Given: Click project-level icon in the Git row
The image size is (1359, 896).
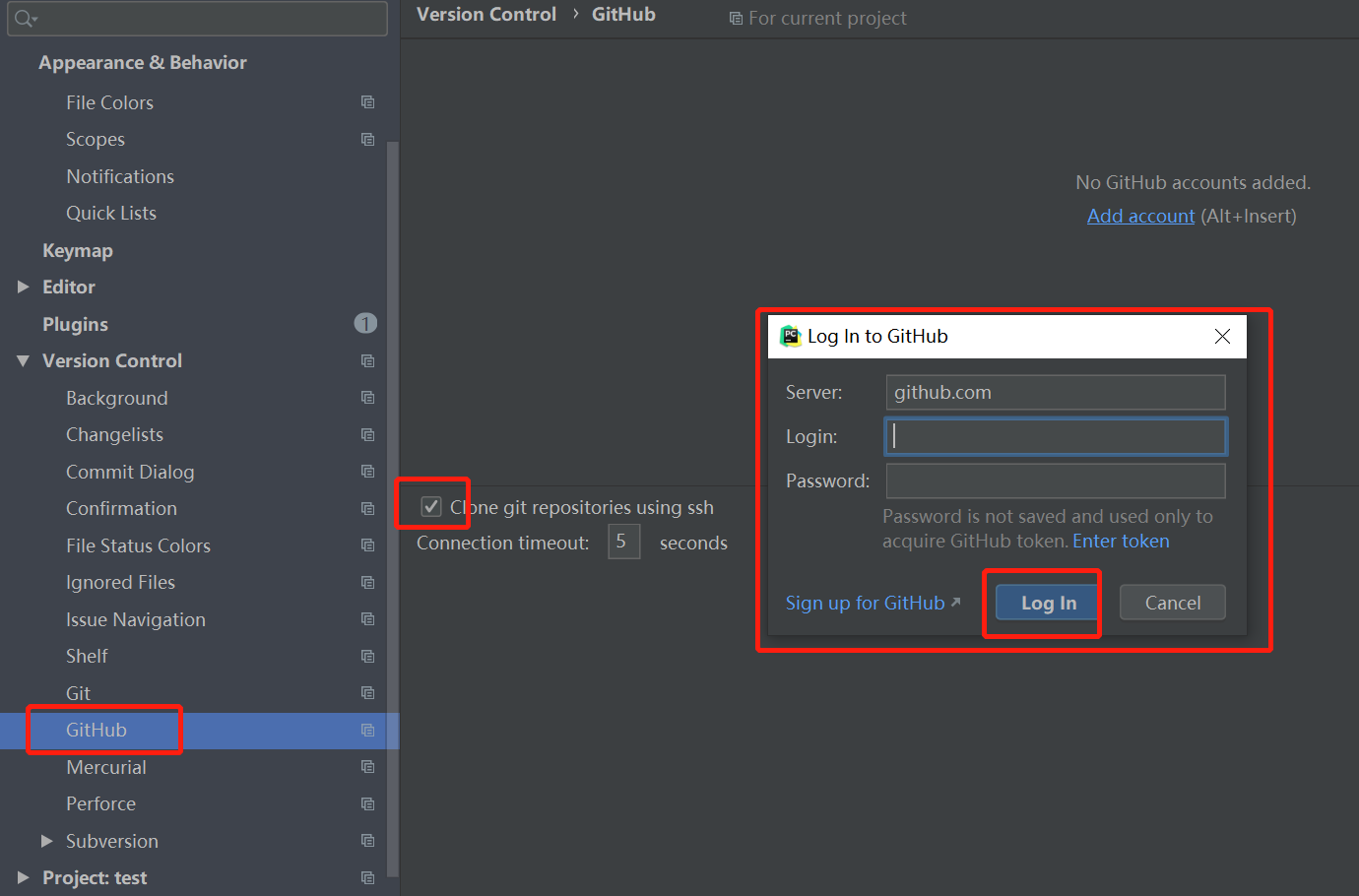Looking at the screenshot, I should [368, 693].
